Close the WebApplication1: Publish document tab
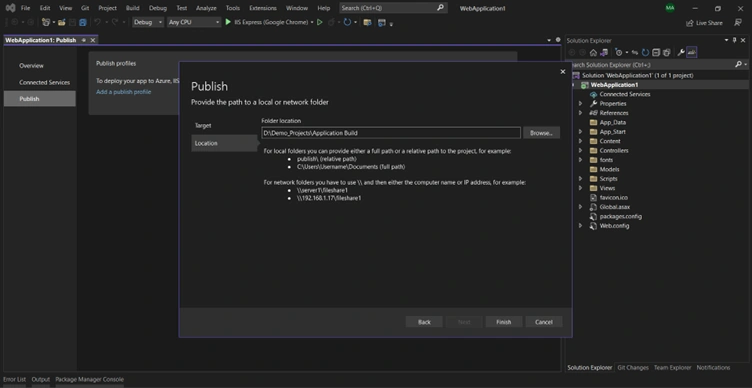Screen dimensions: 752x388 click(93, 40)
